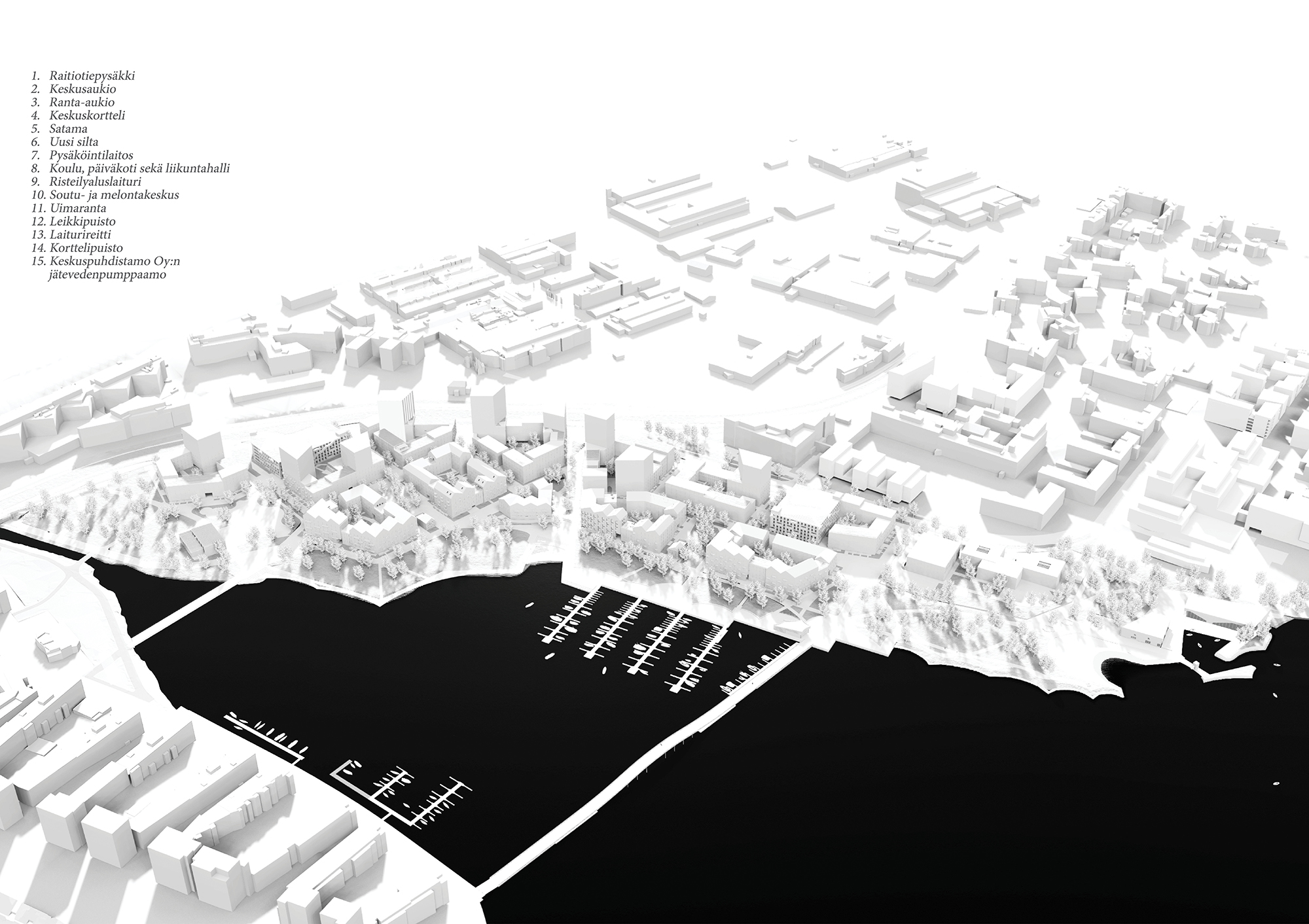Screen dimensions: 1309x924
Task: Click the Pysäköintilaitos legend text
Action: (91, 155)
